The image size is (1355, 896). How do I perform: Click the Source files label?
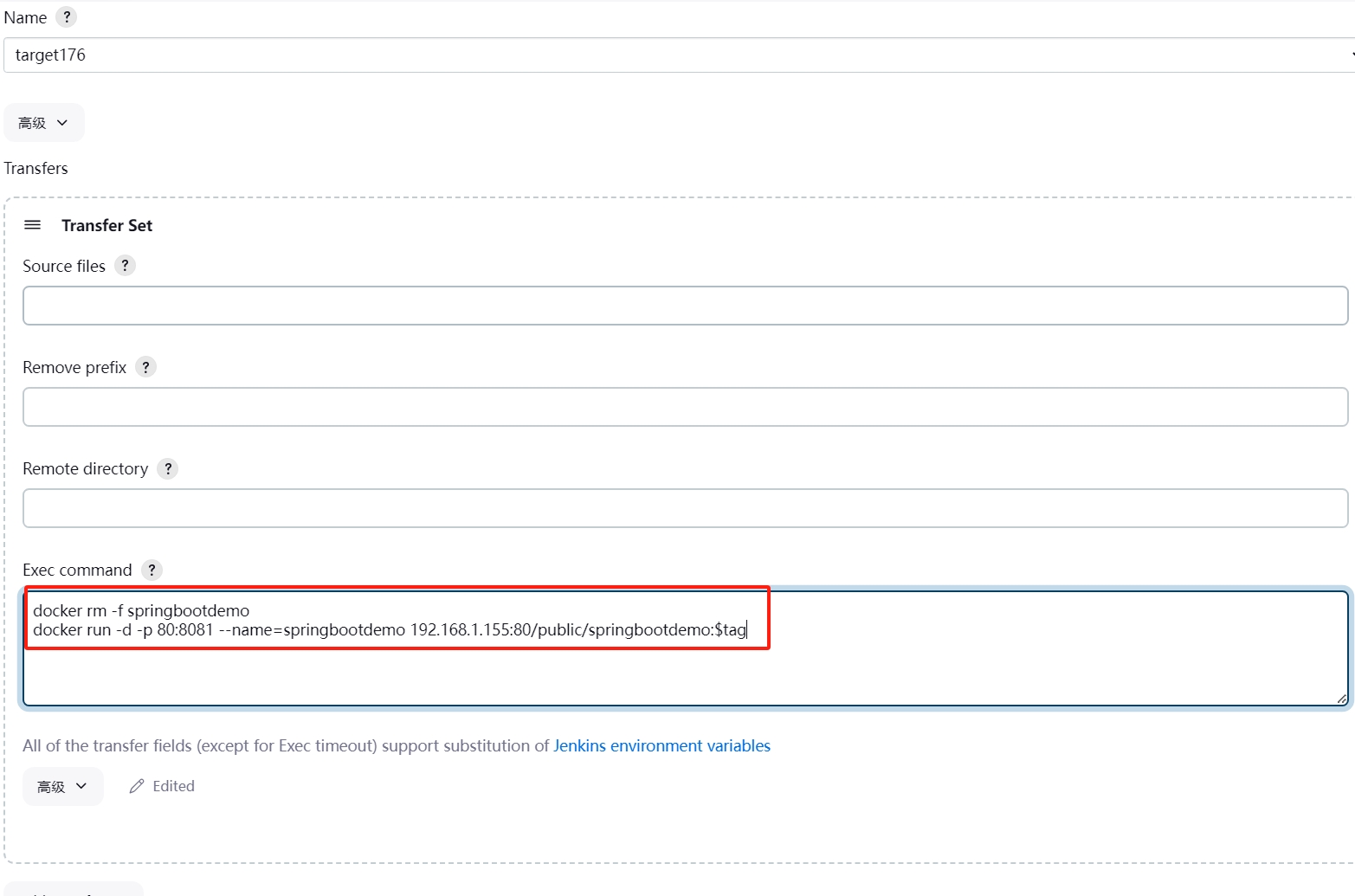[x=64, y=266]
